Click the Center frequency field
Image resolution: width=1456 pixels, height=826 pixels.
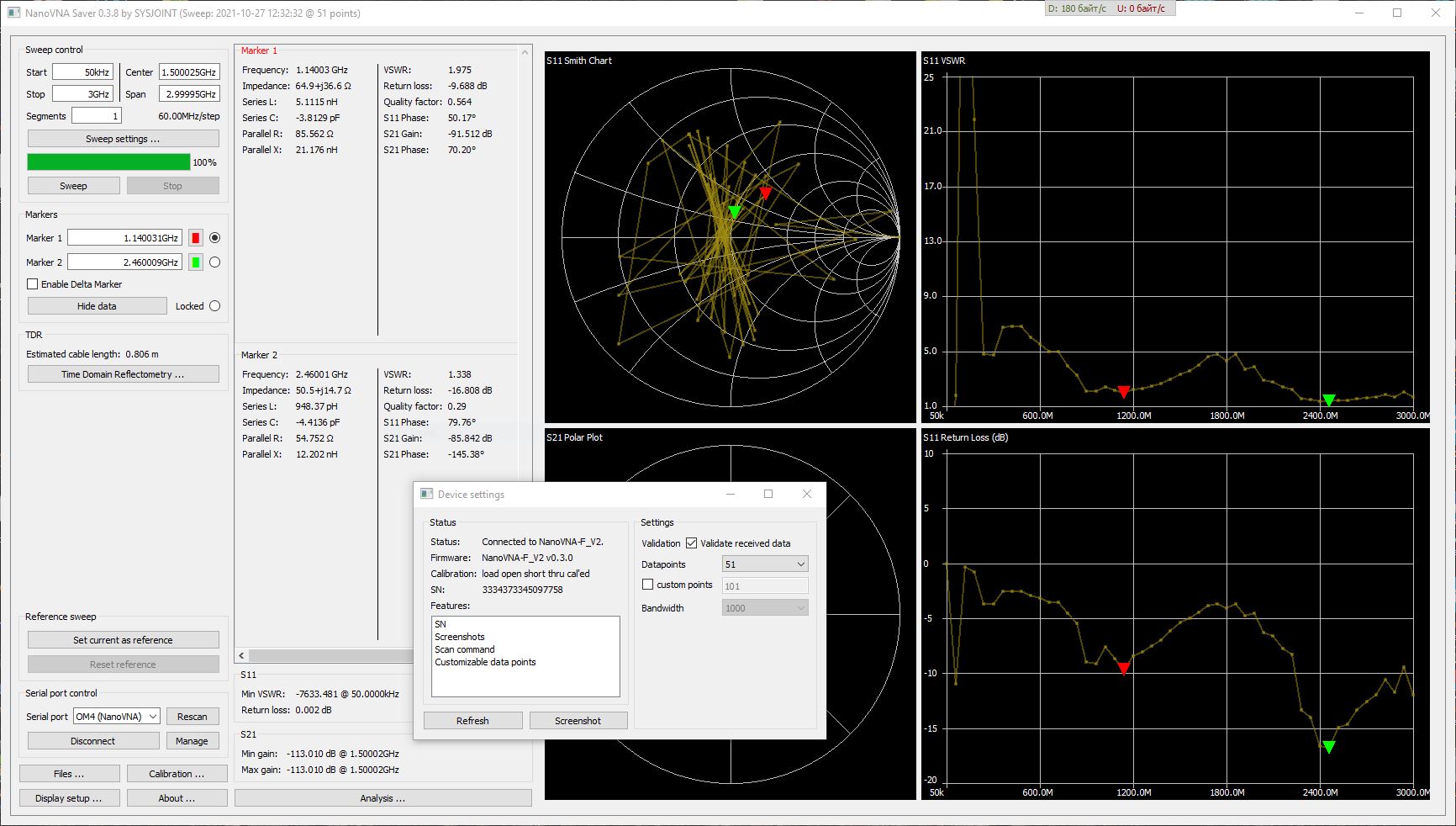click(x=189, y=72)
